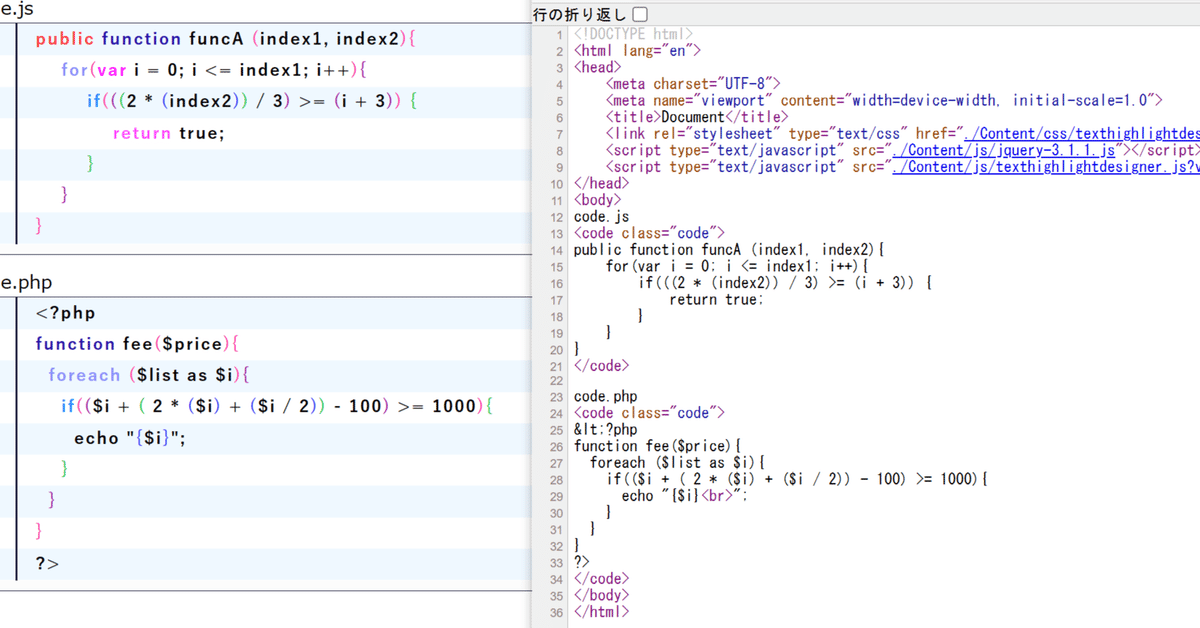Click the rendered 'echo "{$i}";' line
This screenshot has width=1200, height=628.
[131, 438]
